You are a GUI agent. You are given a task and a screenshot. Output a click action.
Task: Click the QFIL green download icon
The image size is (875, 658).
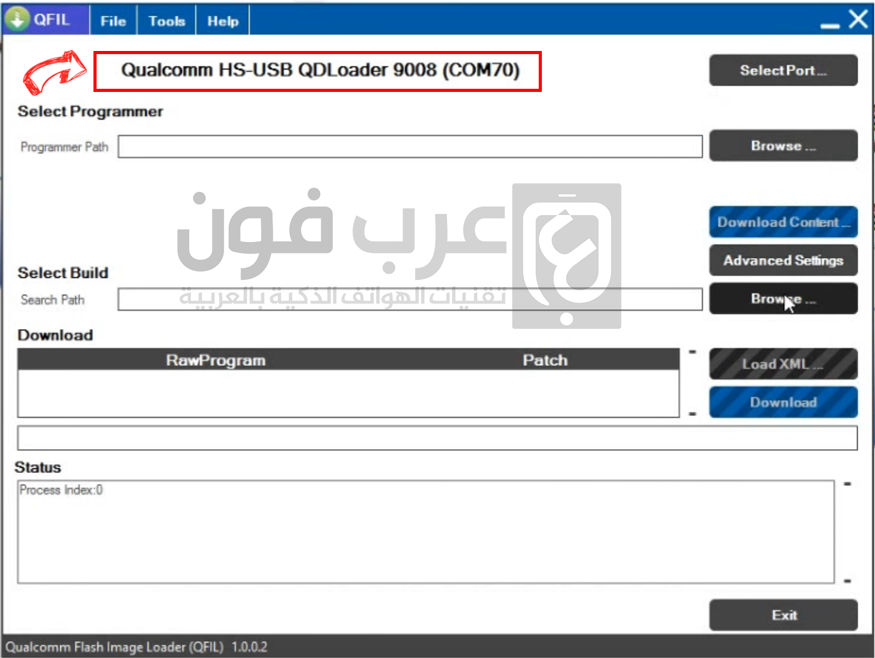[x=17, y=18]
